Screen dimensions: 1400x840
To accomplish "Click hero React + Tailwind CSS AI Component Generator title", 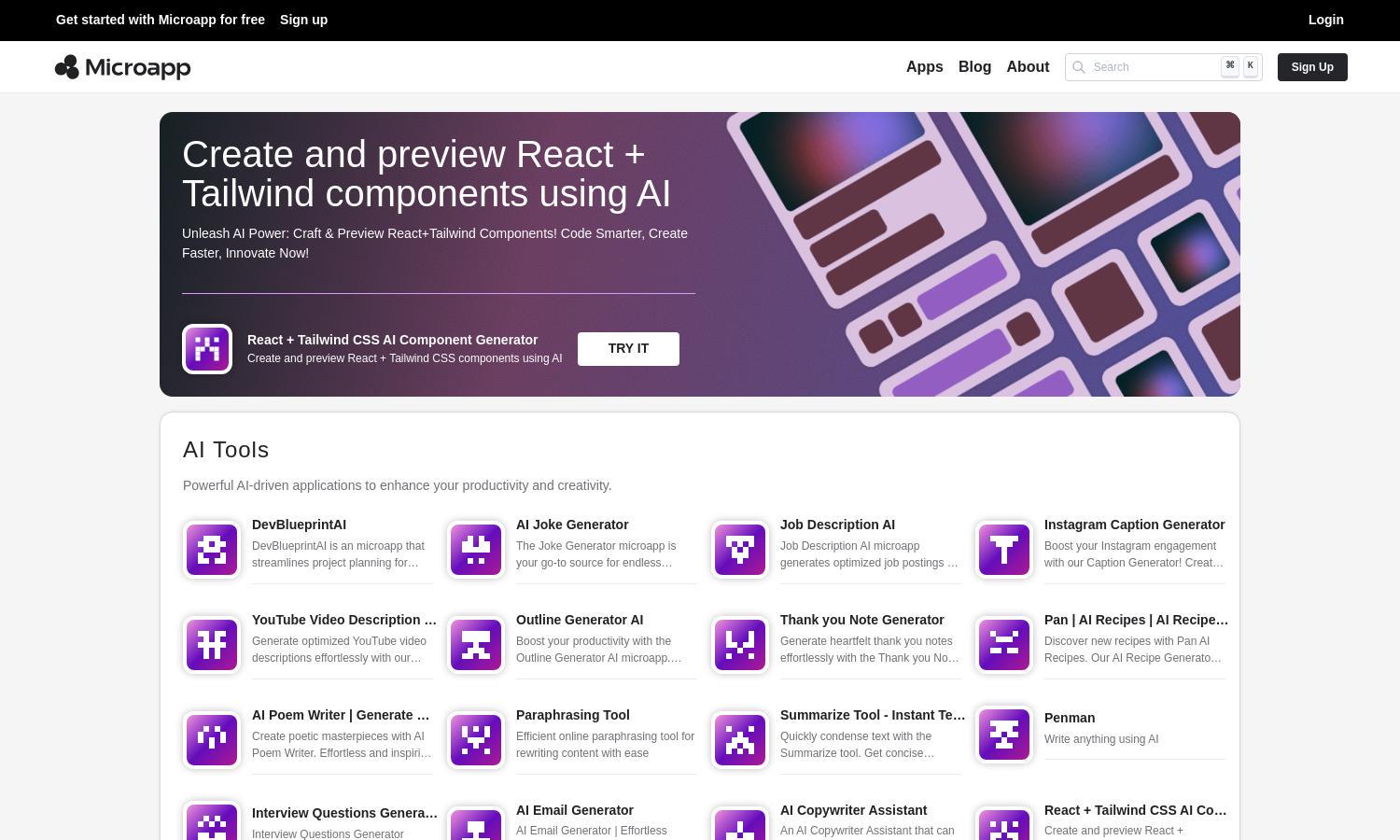I will coord(392,340).
